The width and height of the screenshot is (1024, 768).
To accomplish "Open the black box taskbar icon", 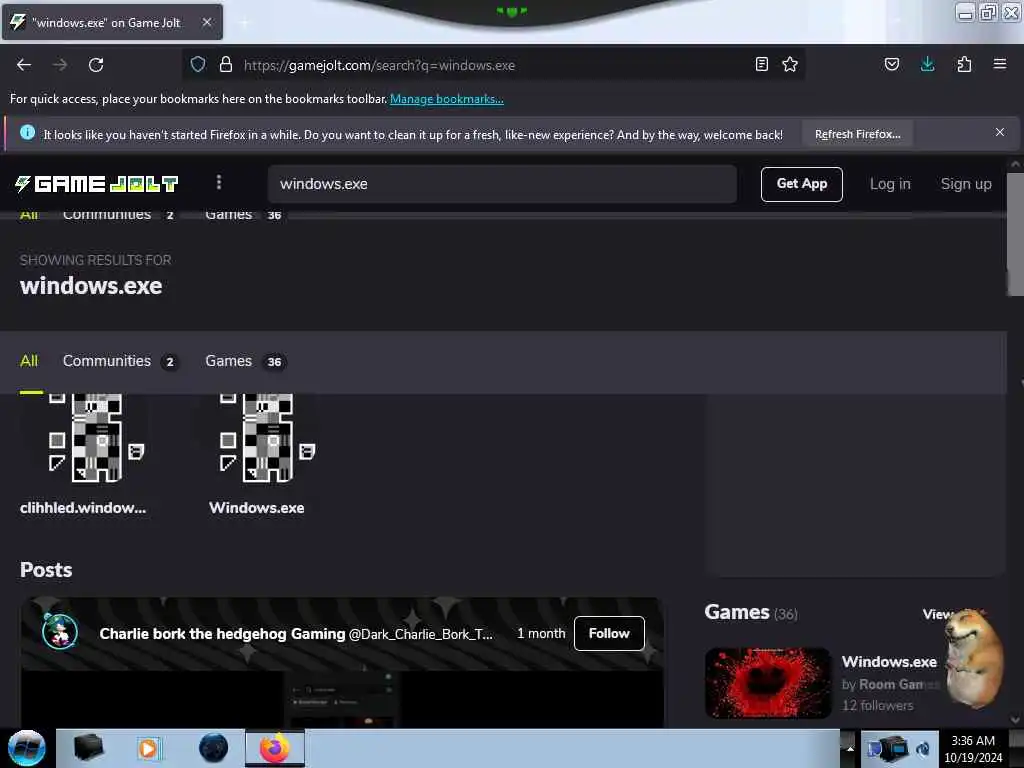I will (88, 748).
